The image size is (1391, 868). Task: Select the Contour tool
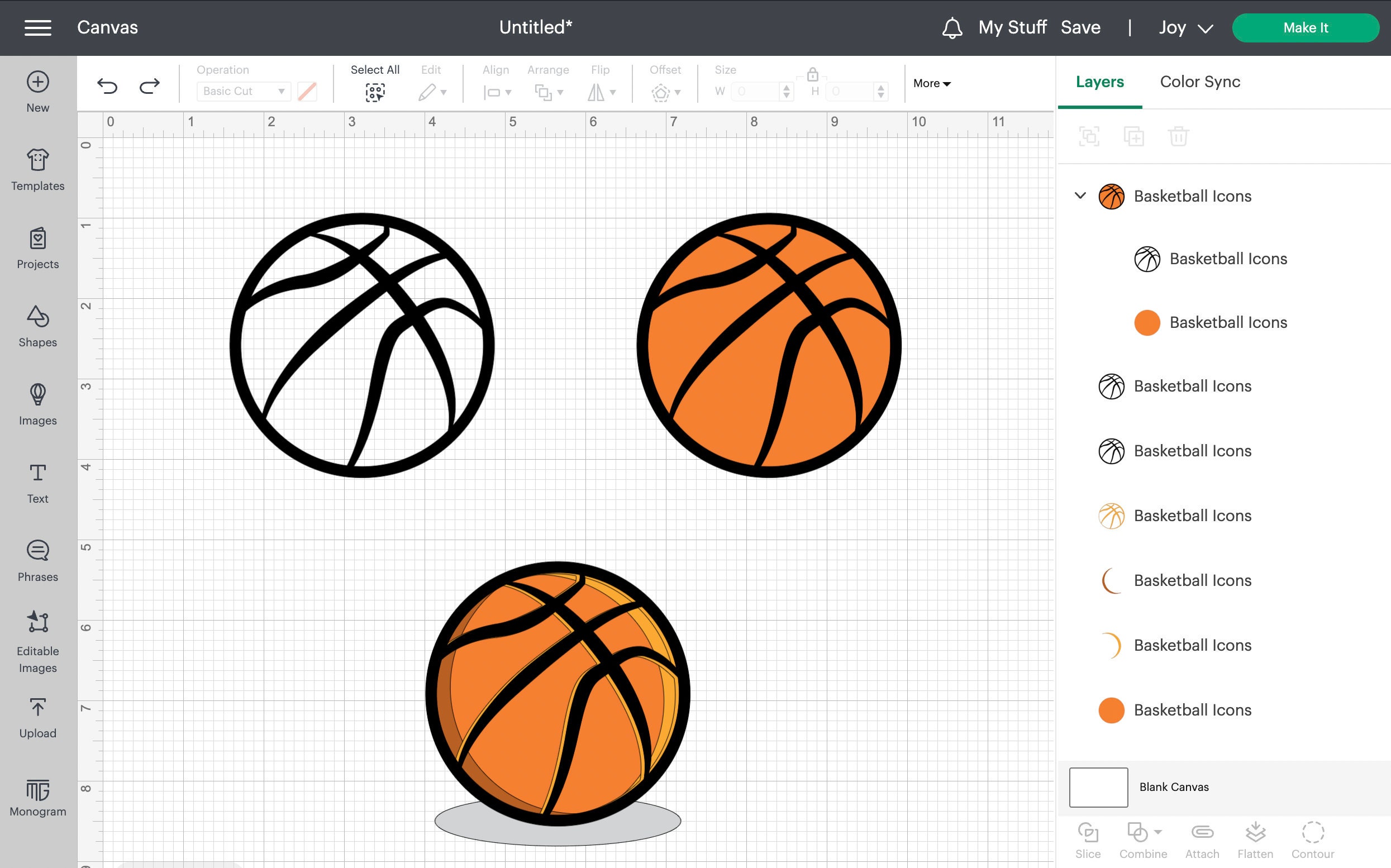[x=1313, y=832]
